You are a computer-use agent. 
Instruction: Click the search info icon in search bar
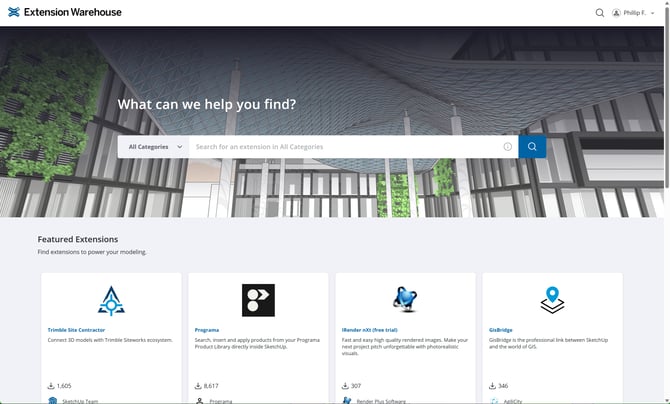[x=507, y=147]
